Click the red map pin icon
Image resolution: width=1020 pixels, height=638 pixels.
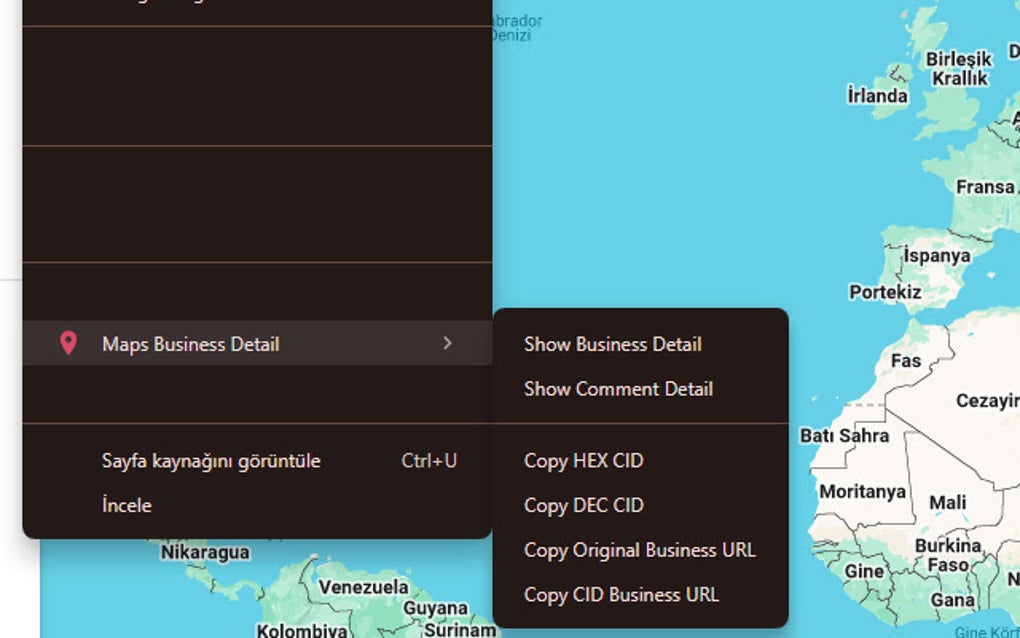[x=67, y=343]
